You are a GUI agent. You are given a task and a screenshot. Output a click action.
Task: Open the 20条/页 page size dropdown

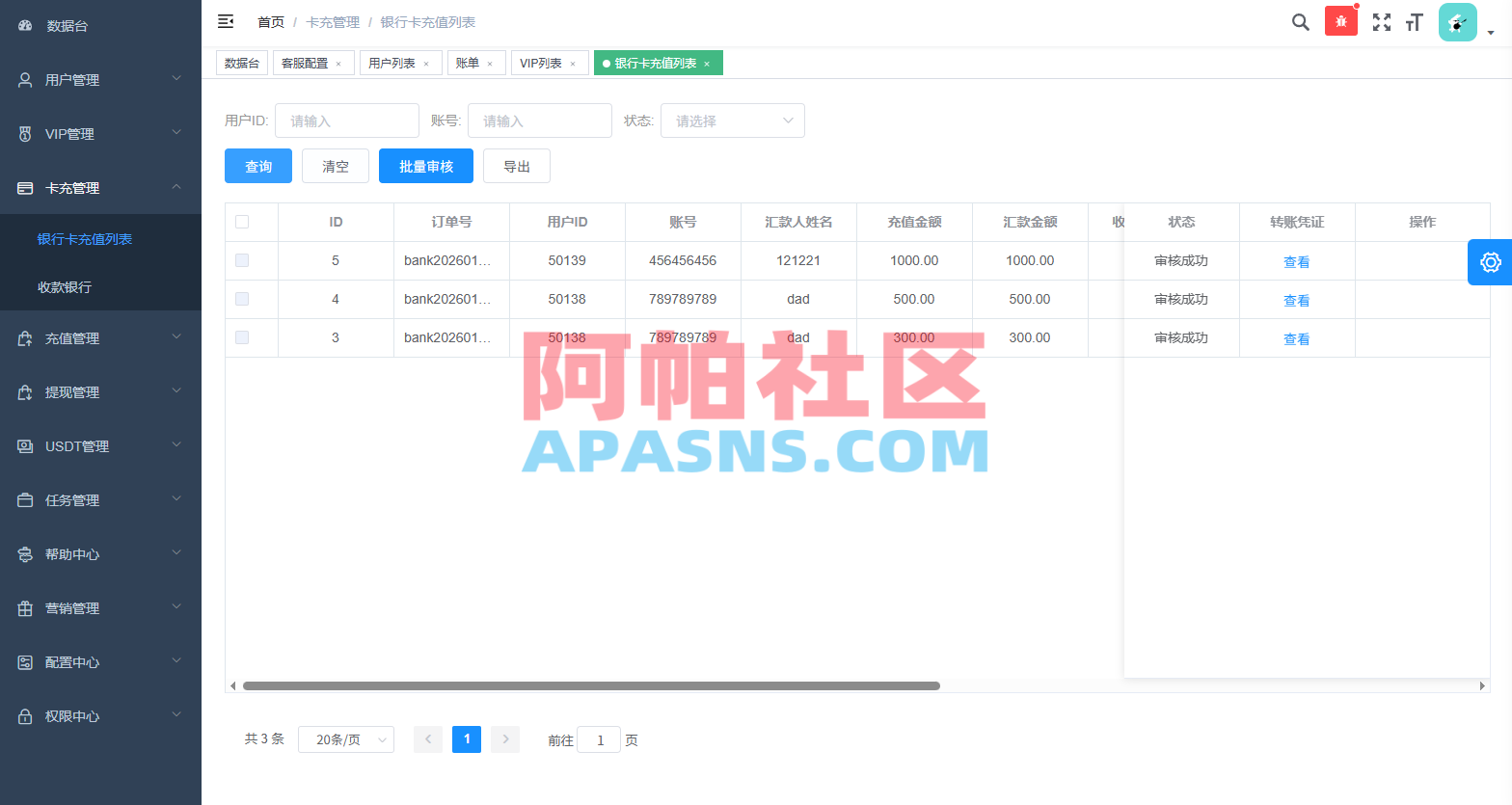[x=346, y=739]
